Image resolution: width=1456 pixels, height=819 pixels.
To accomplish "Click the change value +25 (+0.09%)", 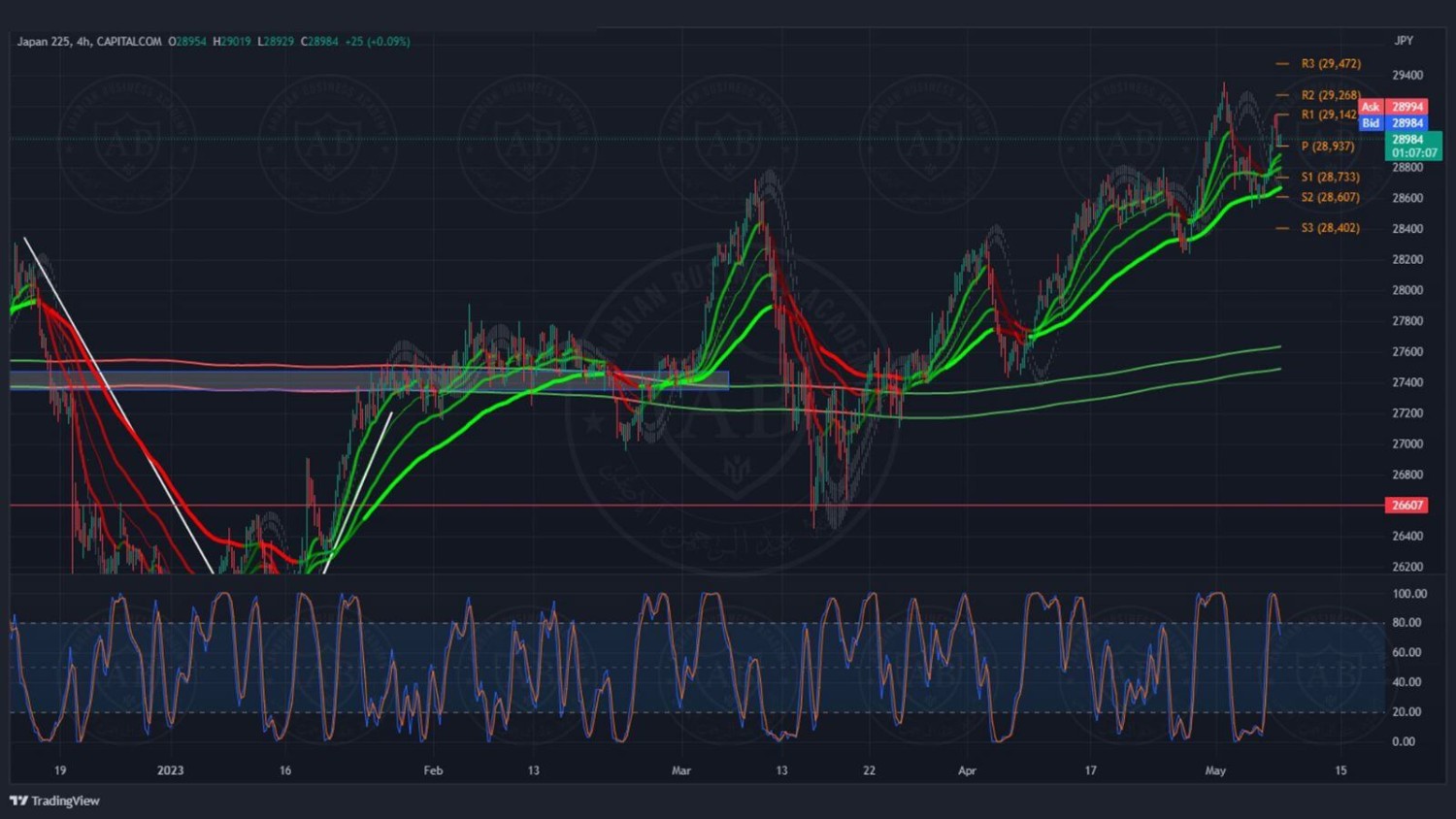I will (x=378, y=42).
